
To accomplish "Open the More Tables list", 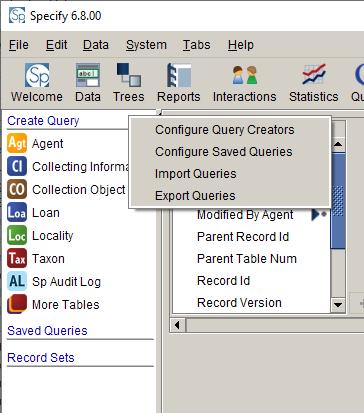I will [x=66, y=305].
